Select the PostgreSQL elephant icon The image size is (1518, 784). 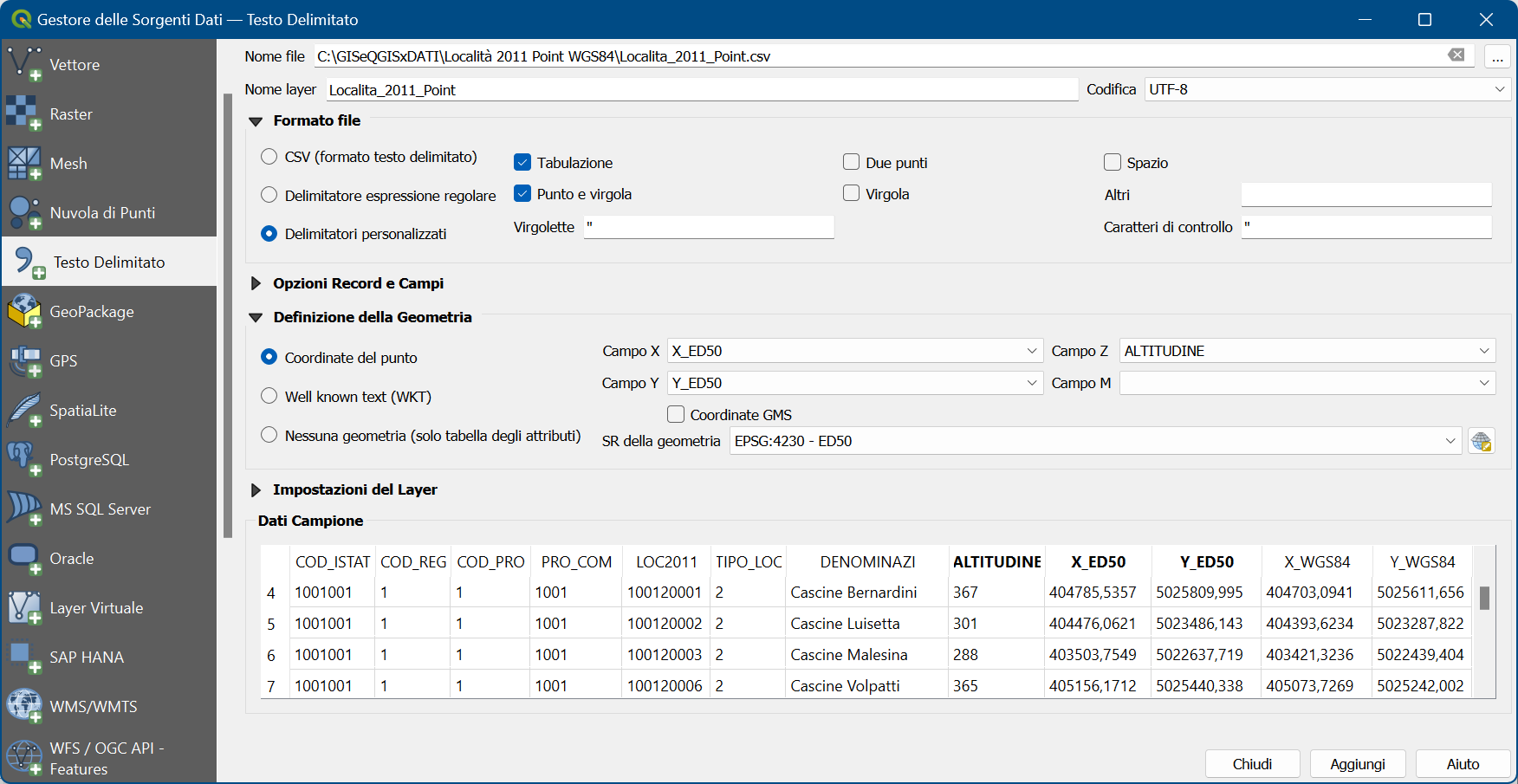point(24,459)
